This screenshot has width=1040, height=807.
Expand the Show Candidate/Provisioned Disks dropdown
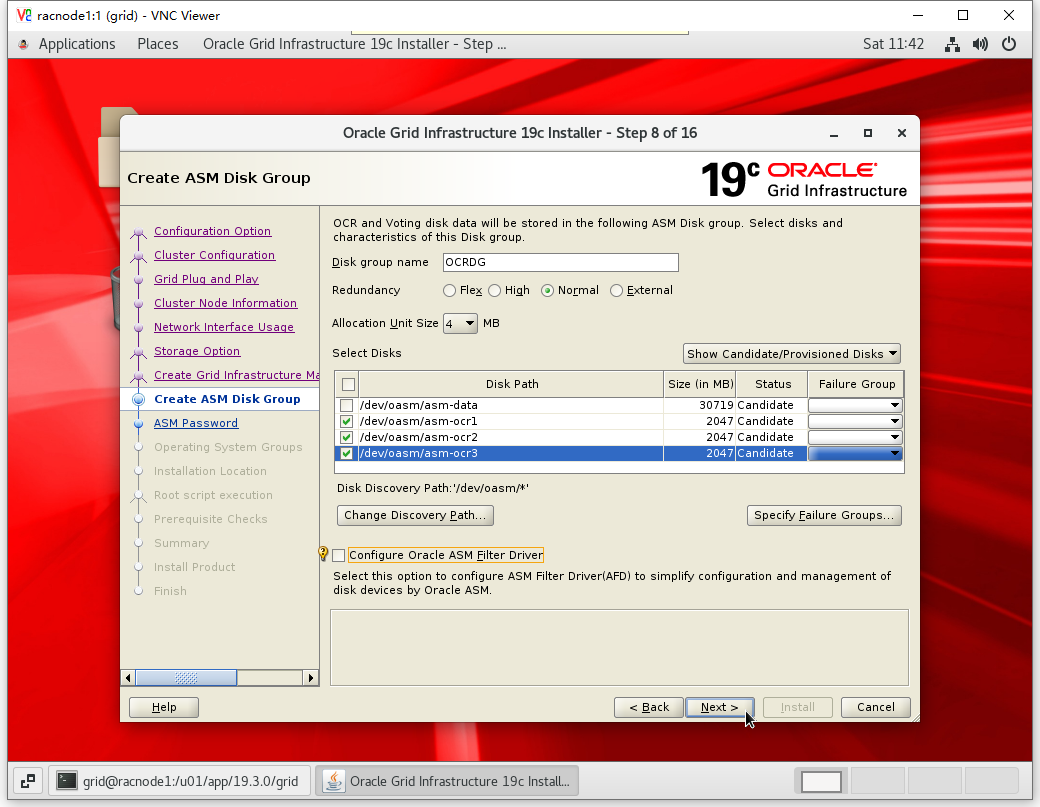792,354
